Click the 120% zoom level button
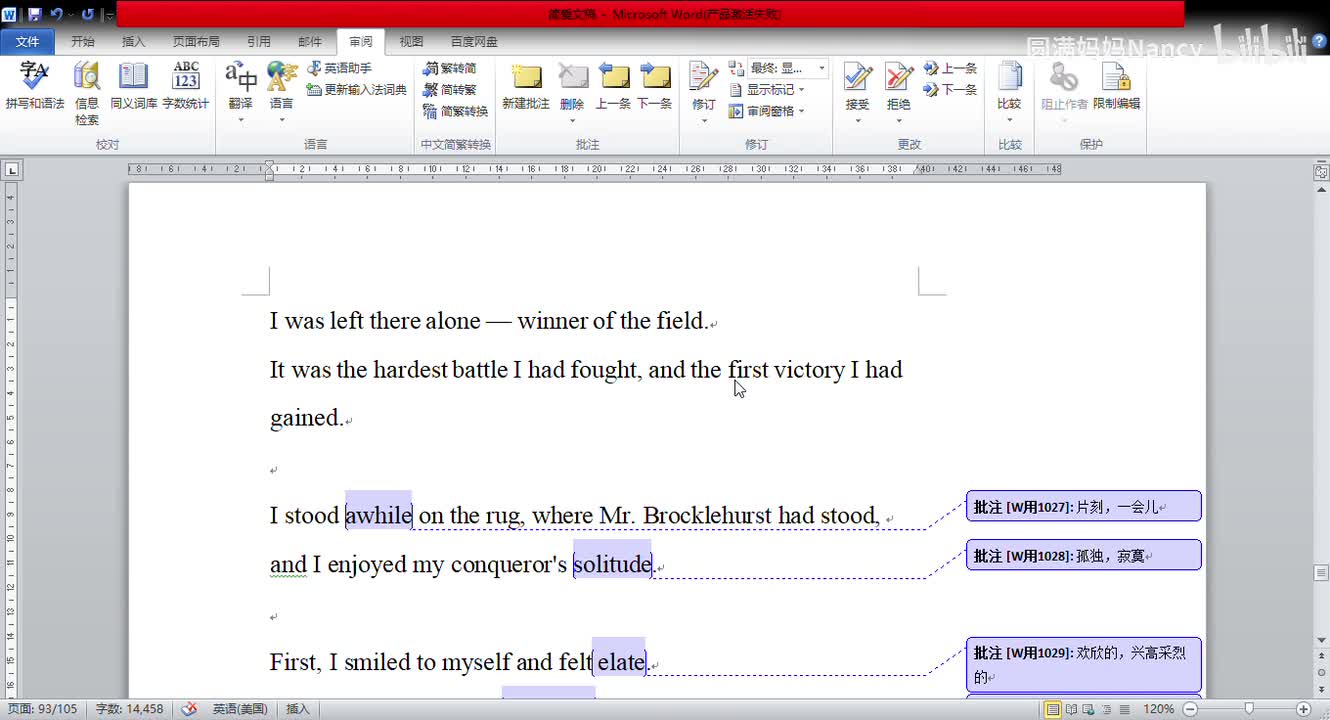The width and height of the screenshot is (1330, 720). pos(1159,709)
